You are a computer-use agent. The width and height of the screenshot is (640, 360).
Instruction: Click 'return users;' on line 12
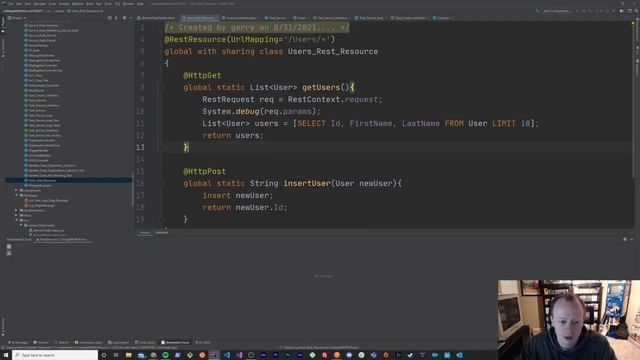(x=233, y=136)
